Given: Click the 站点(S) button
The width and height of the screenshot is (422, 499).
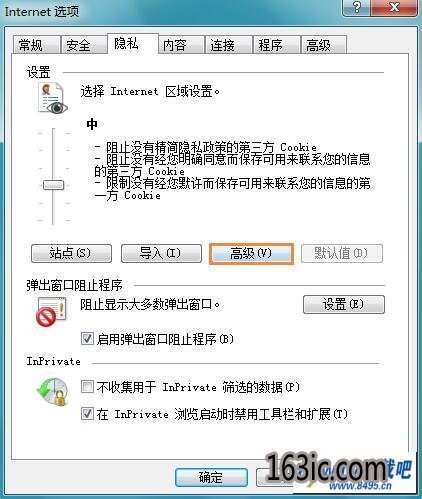Looking at the screenshot, I should click(71, 253).
